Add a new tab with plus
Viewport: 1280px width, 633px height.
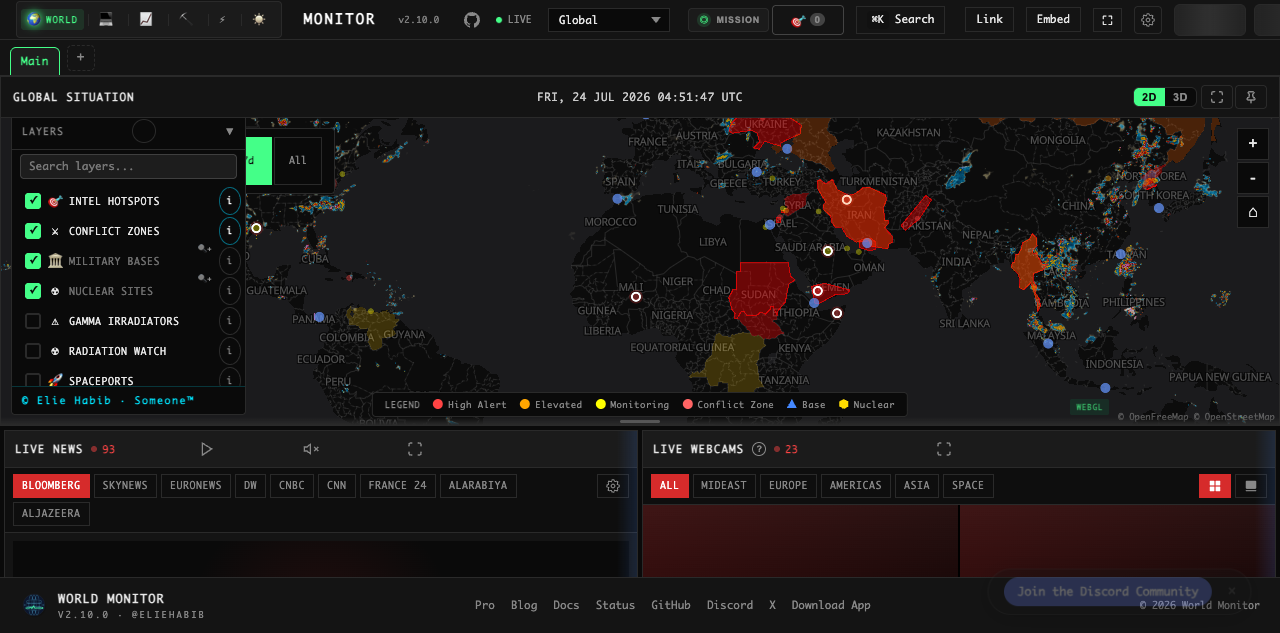pos(81,58)
